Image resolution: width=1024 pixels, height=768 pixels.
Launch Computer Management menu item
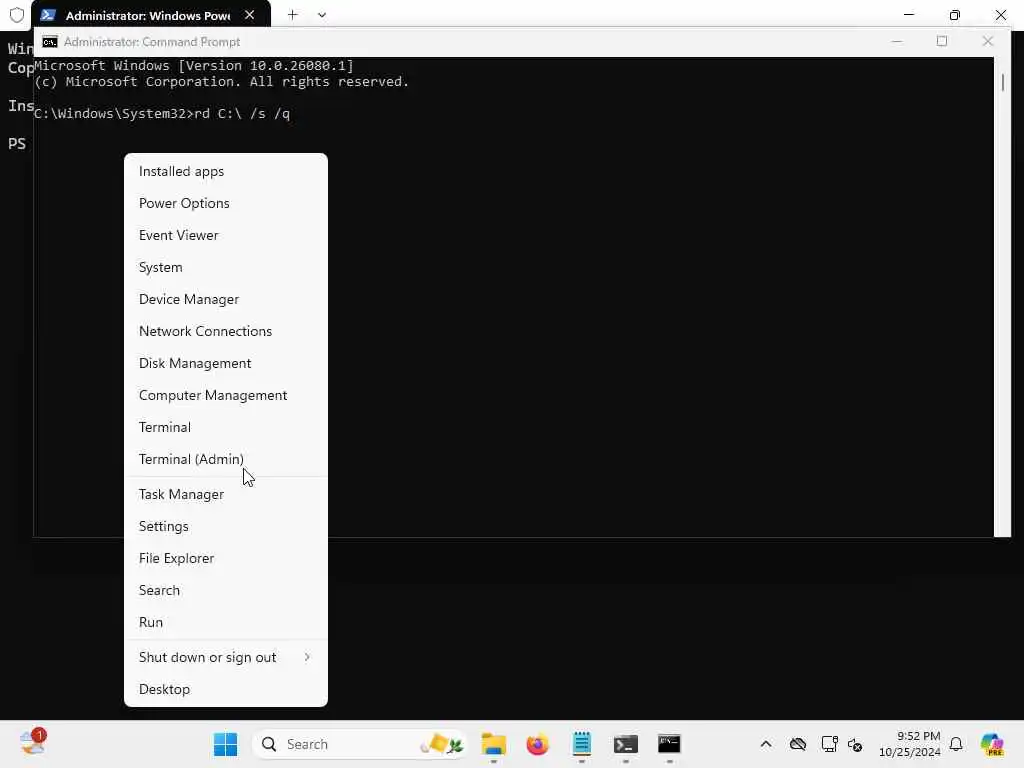coord(225,395)
